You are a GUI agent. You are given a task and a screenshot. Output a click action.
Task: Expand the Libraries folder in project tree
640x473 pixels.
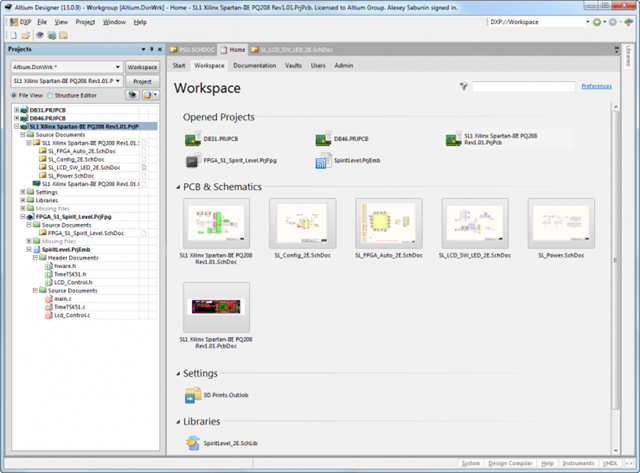(23, 200)
